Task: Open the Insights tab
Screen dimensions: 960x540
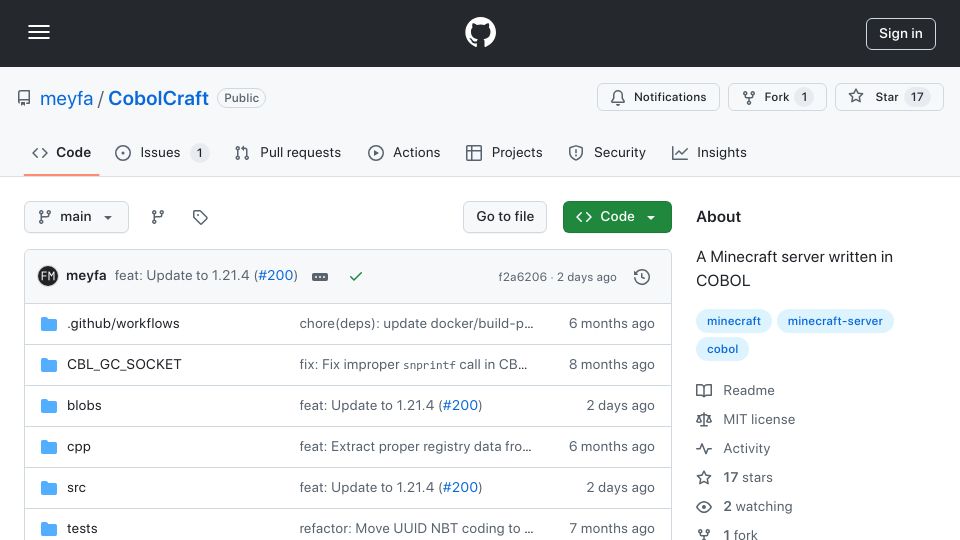Action: [x=709, y=152]
